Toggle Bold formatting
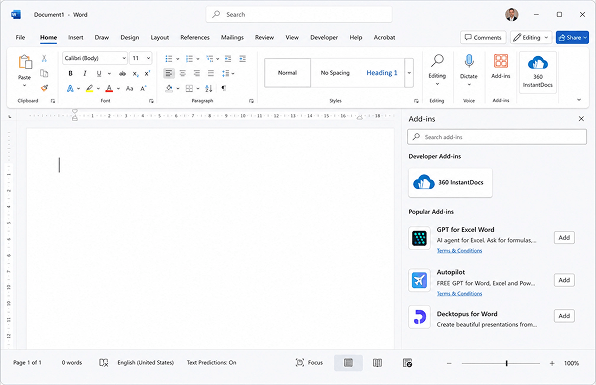 coord(70,73)
